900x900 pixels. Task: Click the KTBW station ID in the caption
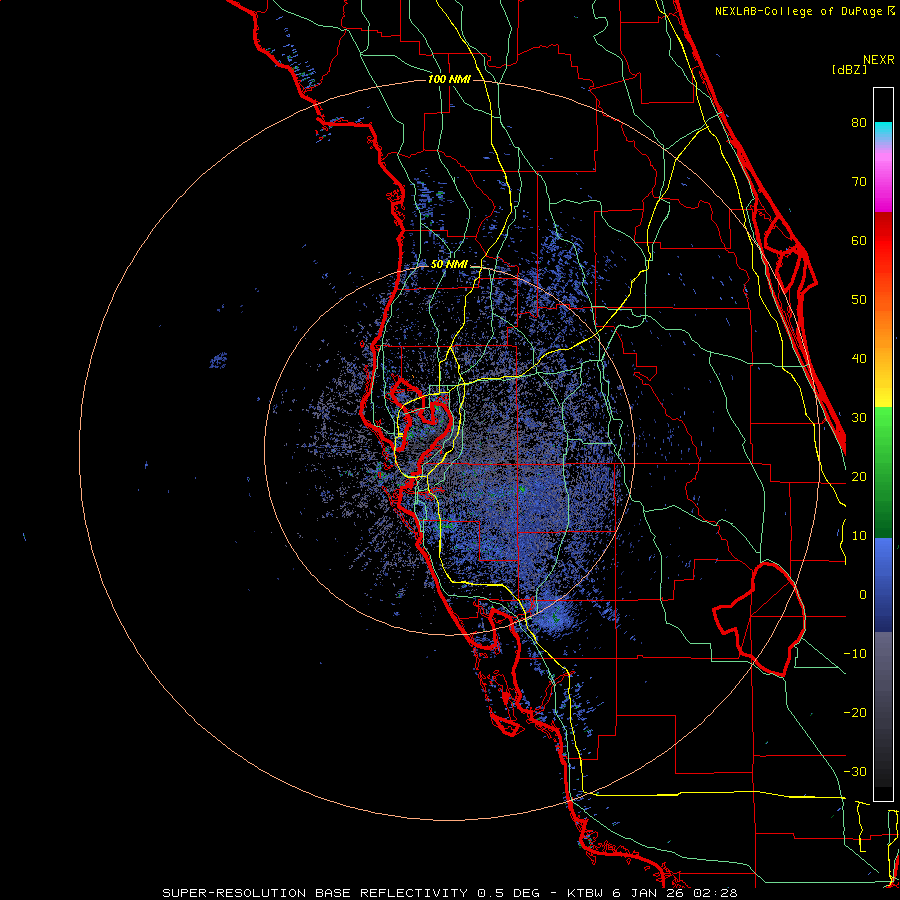585,893
